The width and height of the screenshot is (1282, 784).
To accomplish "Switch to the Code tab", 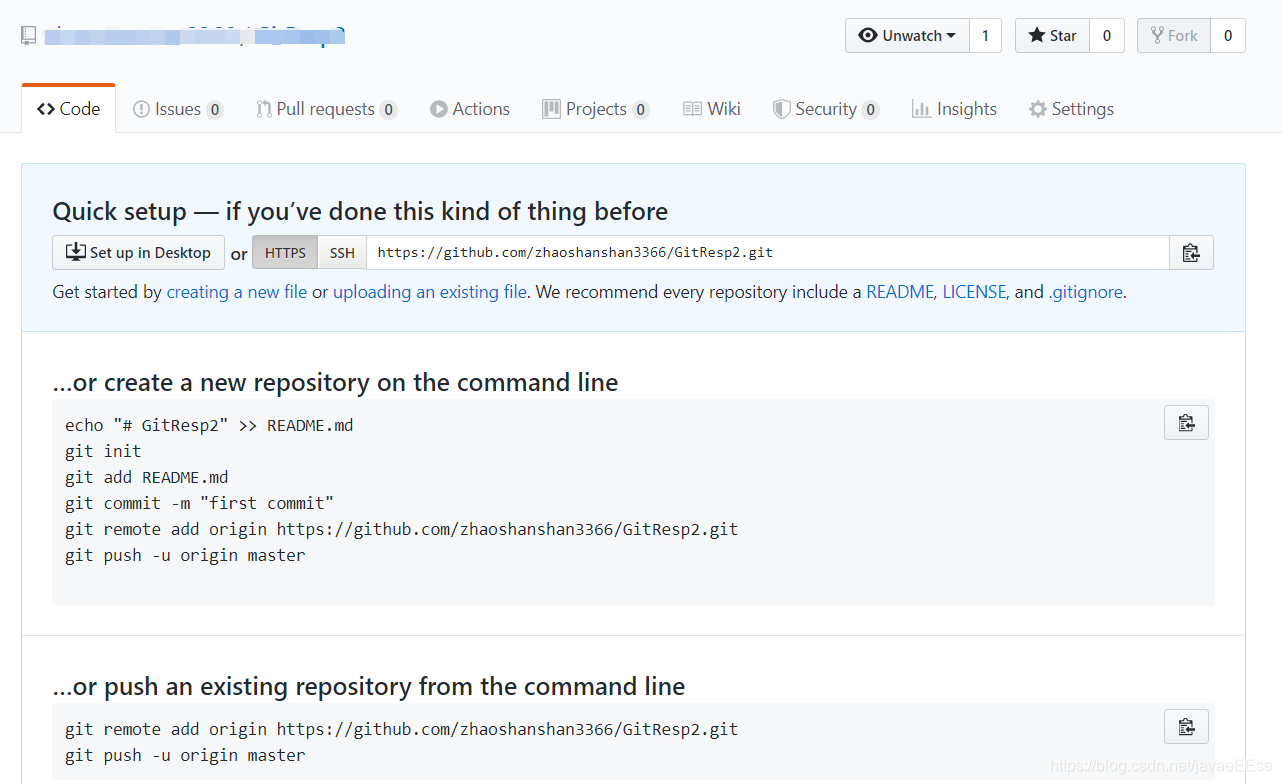I will [68, 109].
